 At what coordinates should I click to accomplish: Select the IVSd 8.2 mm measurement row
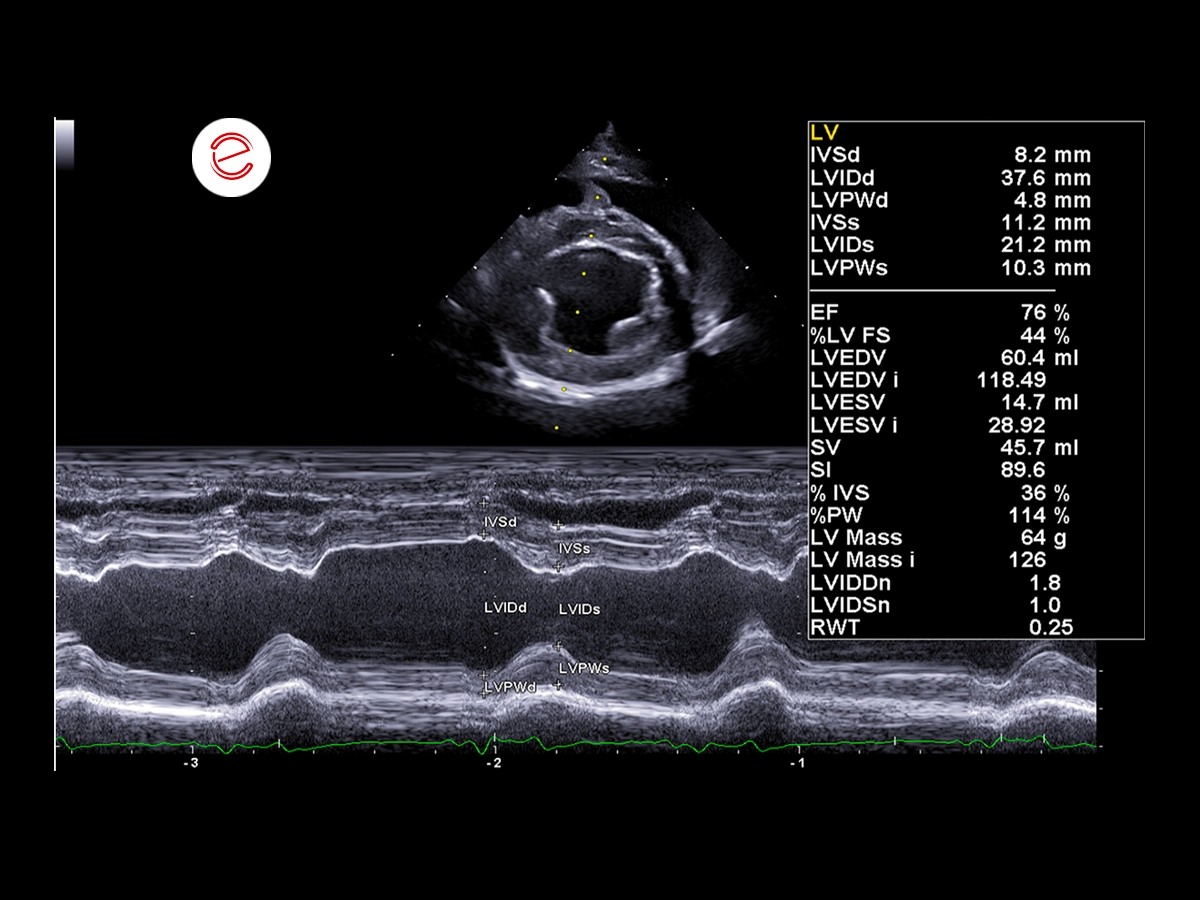[950, 156]
